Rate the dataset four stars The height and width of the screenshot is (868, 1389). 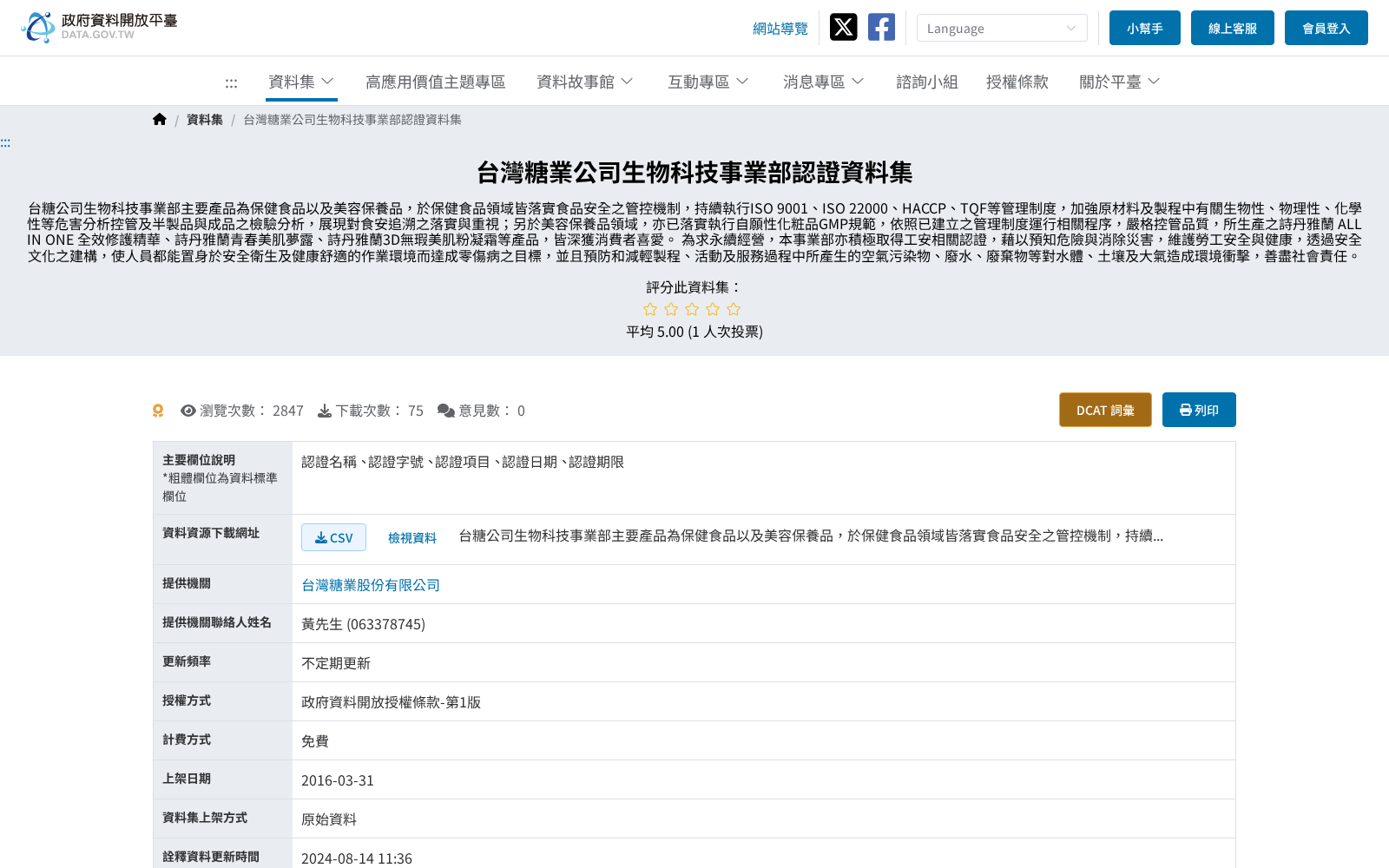click(713, 309)
